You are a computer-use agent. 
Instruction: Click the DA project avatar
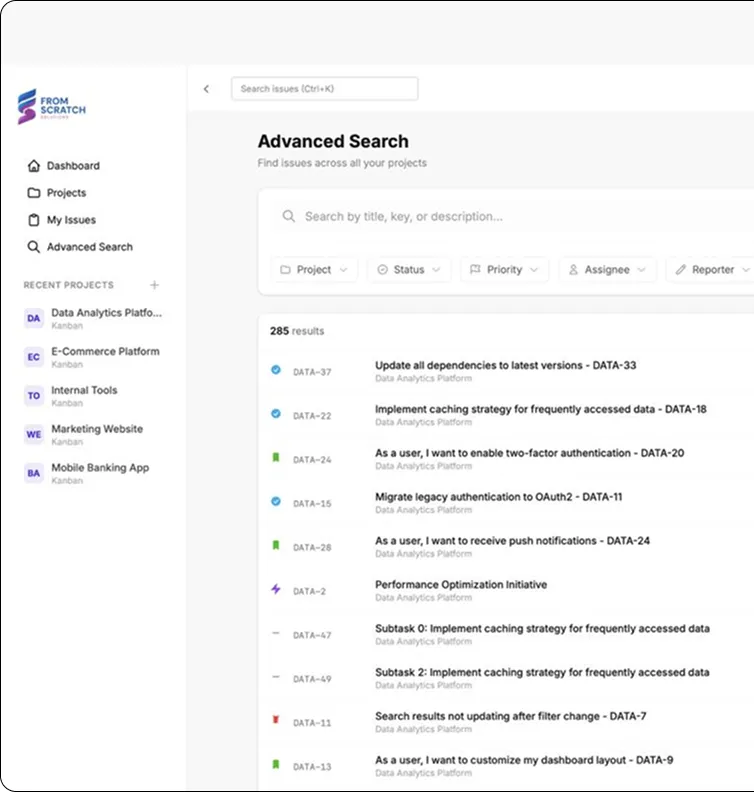tap(34, 318)
